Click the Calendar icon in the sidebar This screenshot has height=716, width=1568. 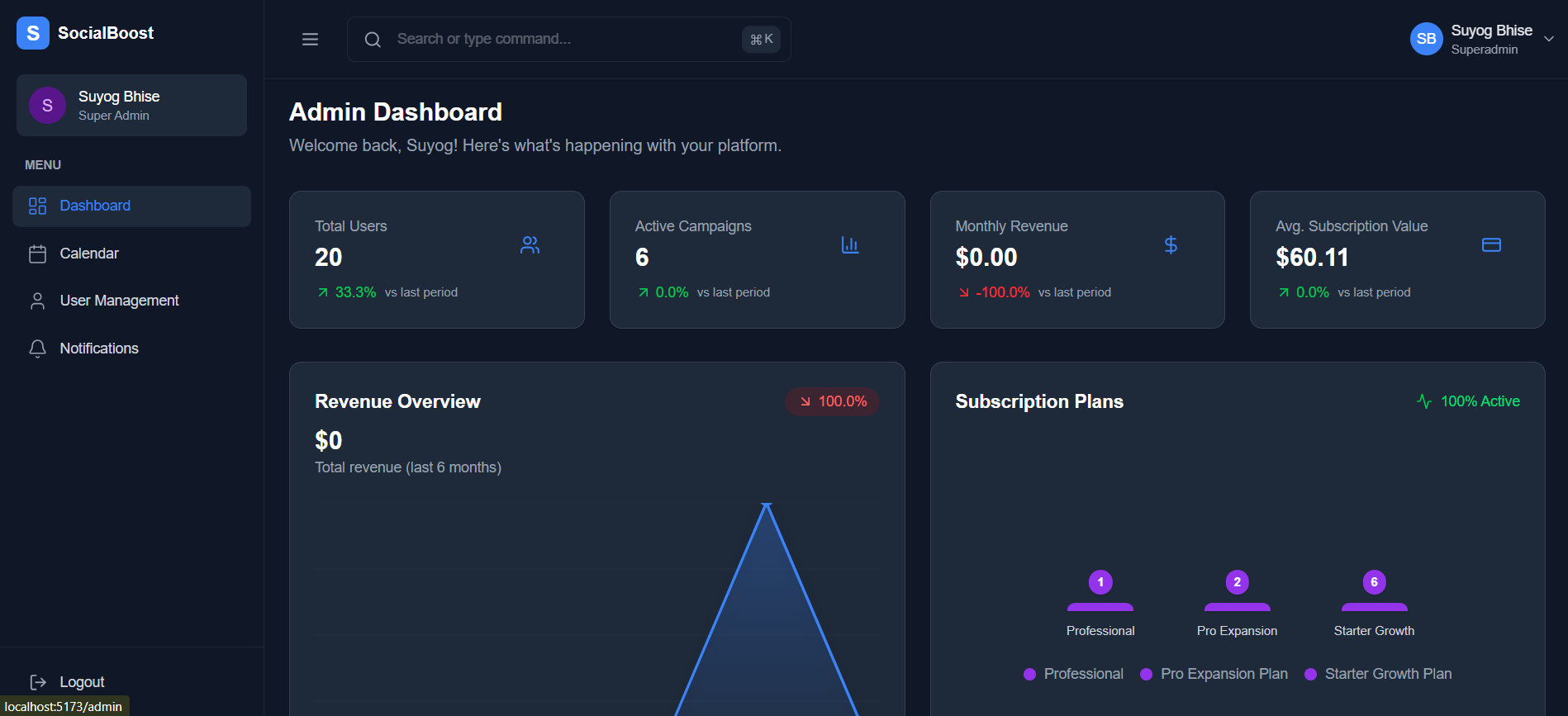click(x=37, y=253)
